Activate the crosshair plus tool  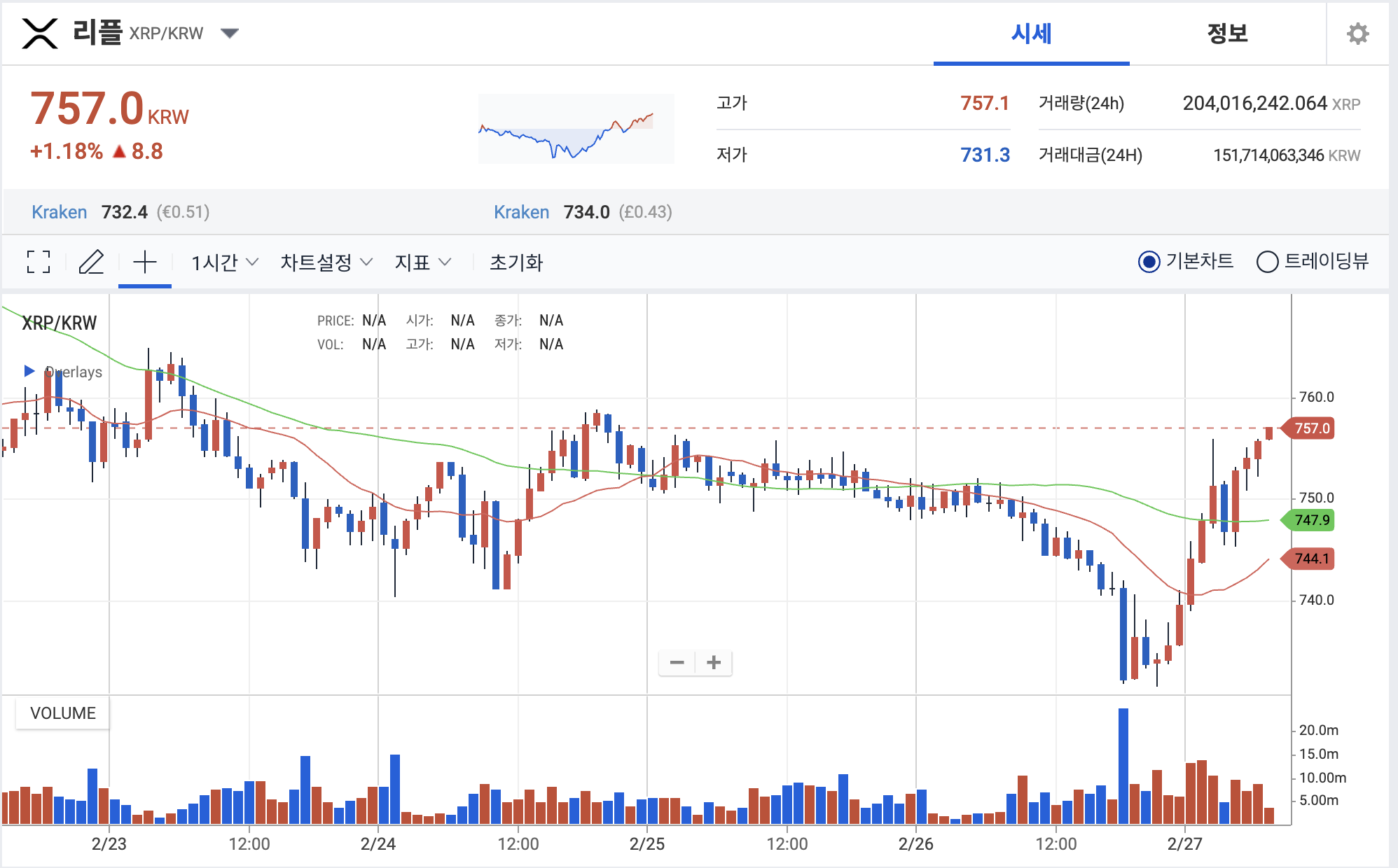(145, 262)
